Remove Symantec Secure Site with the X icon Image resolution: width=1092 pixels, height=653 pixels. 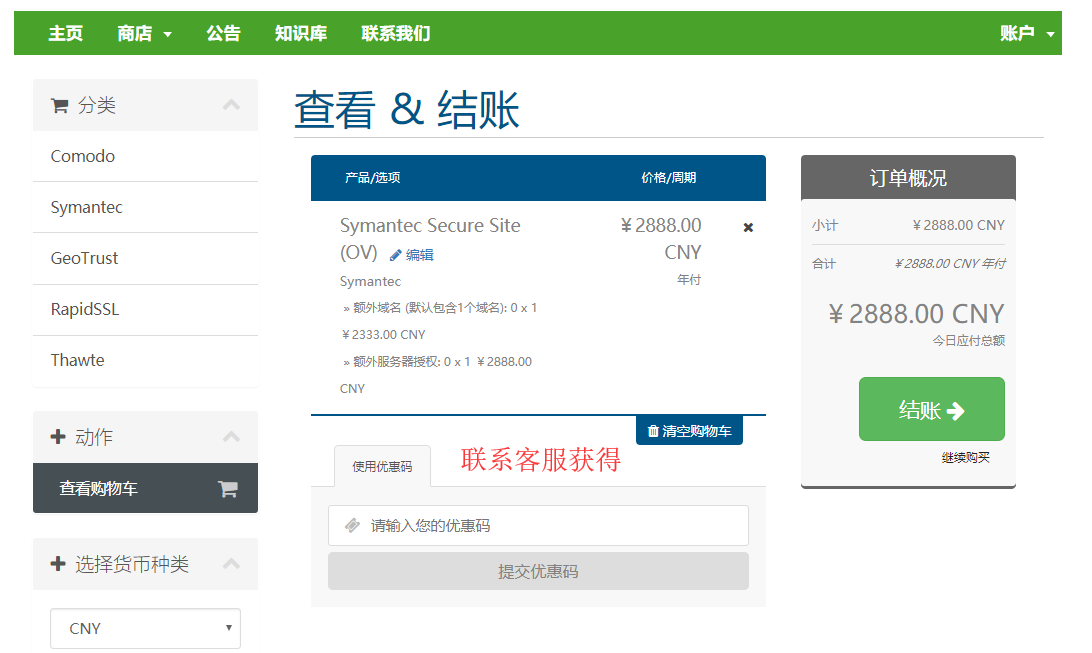tap(748, 227)
